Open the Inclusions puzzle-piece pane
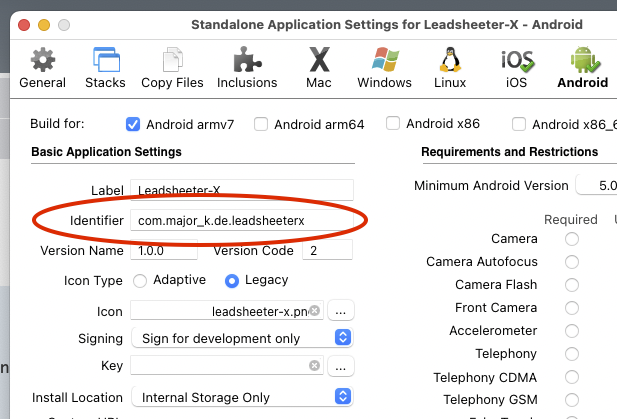 coord(247,66)
